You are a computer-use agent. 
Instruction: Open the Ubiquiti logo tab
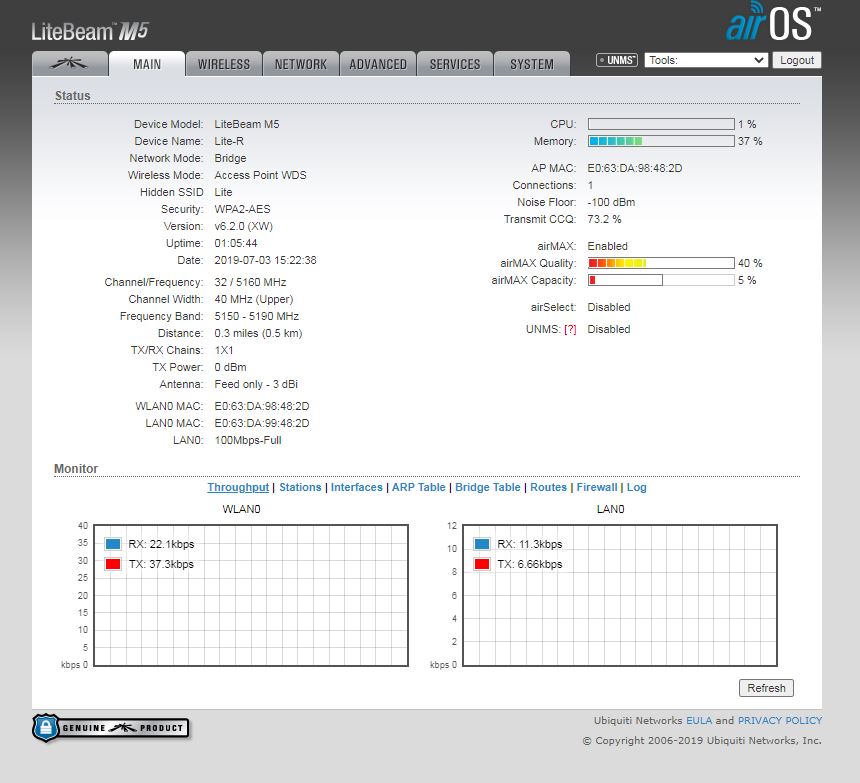click(70, 64)
